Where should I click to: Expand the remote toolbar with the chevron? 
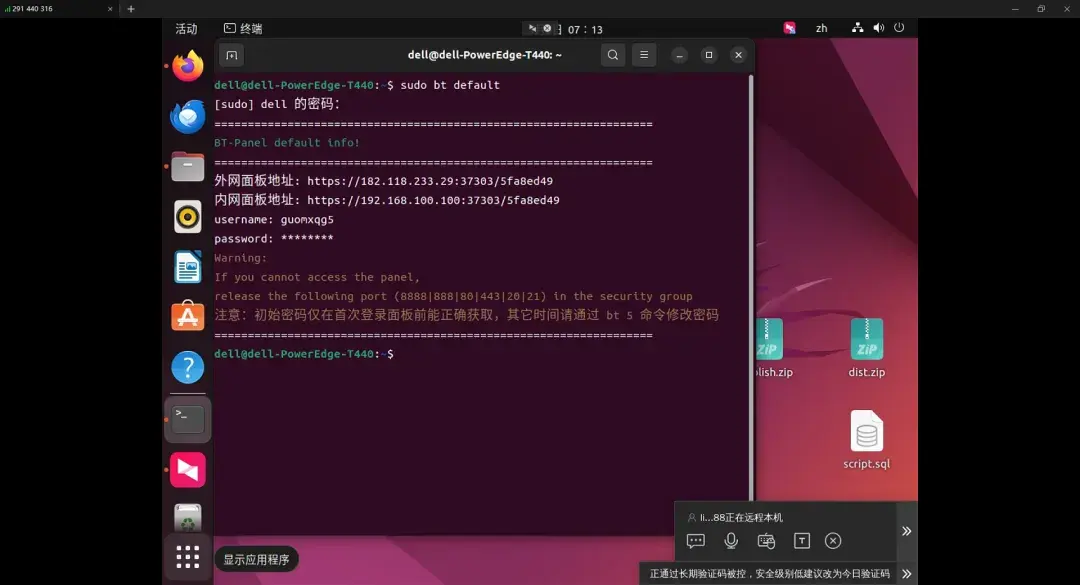click(906, 531)
